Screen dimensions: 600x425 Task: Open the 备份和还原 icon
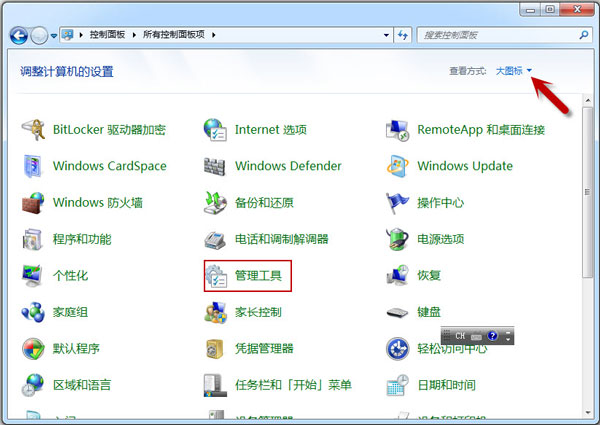coord(215,203)
